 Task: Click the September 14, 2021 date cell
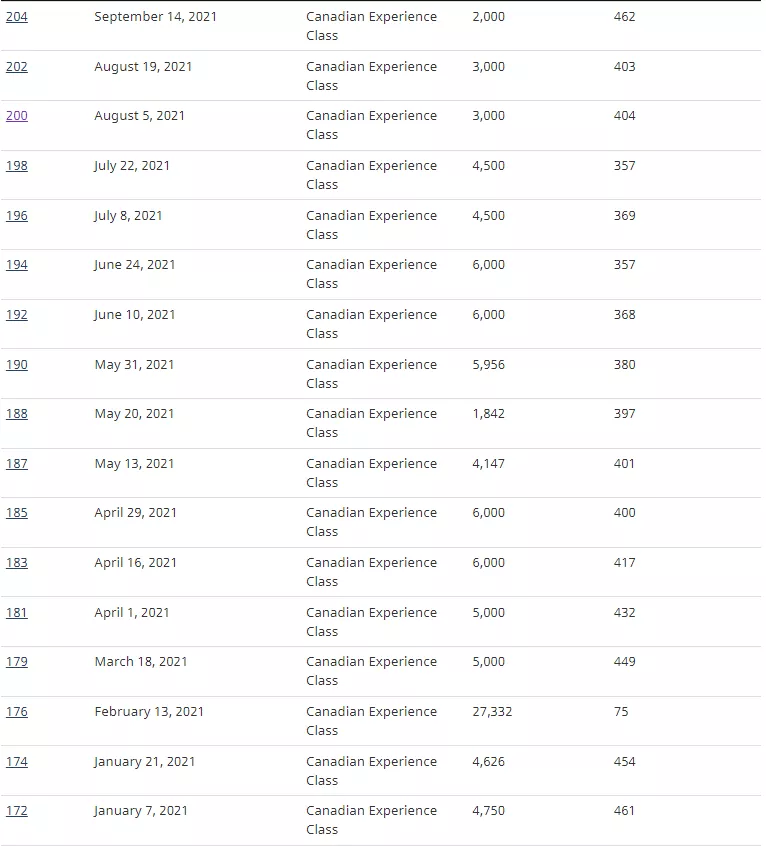pyautogui.click(x=155, y=17)
